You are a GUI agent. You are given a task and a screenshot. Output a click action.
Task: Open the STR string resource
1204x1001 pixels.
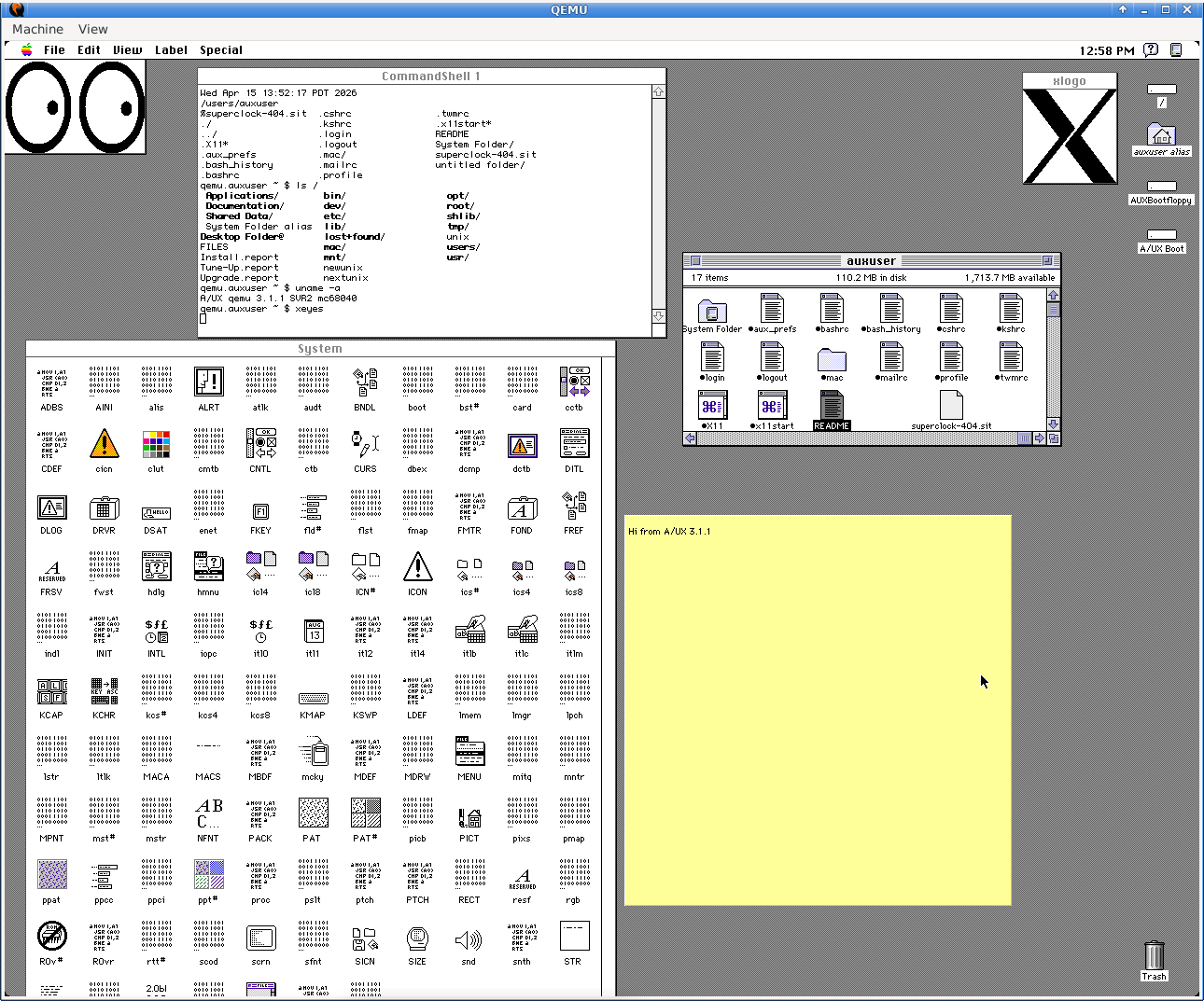point(573,937)
